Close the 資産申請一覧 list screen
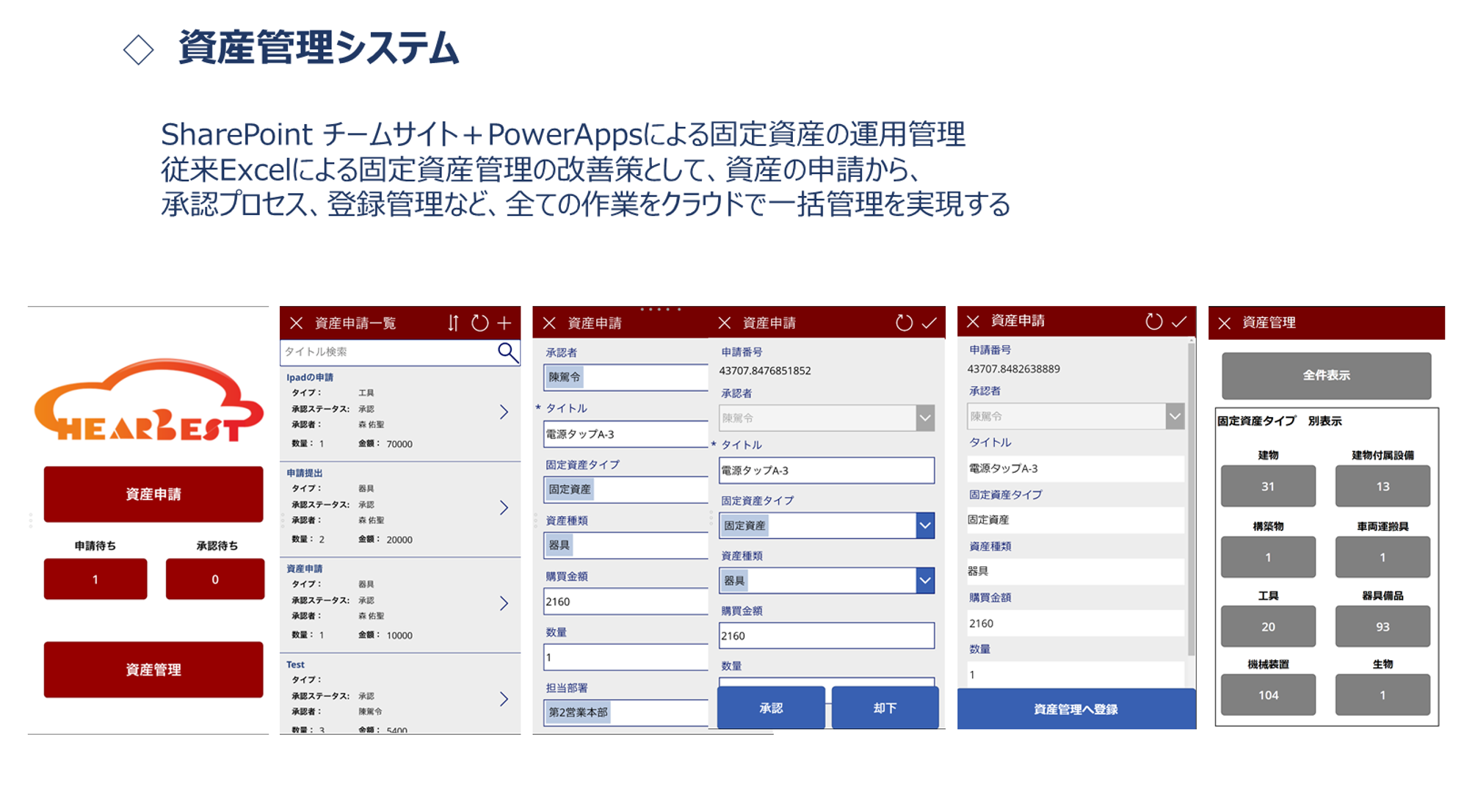The width and height of the screenshot is (1464, 812). (x=296, y=323)
